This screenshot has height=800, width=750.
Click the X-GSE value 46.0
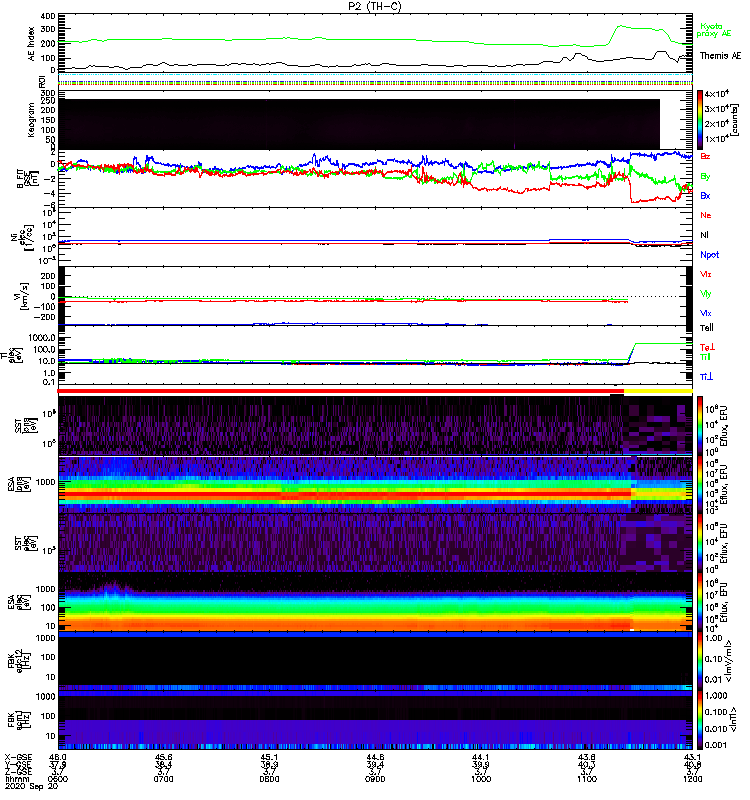pos(58,757)
